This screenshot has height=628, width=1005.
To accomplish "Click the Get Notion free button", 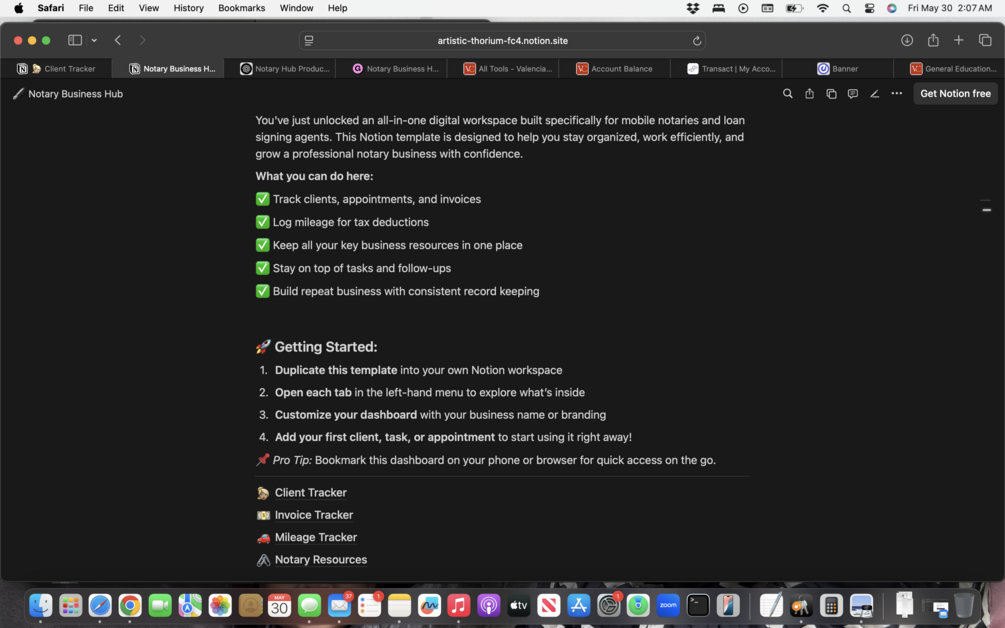I will pyautogui.click(x=955, y=94).
